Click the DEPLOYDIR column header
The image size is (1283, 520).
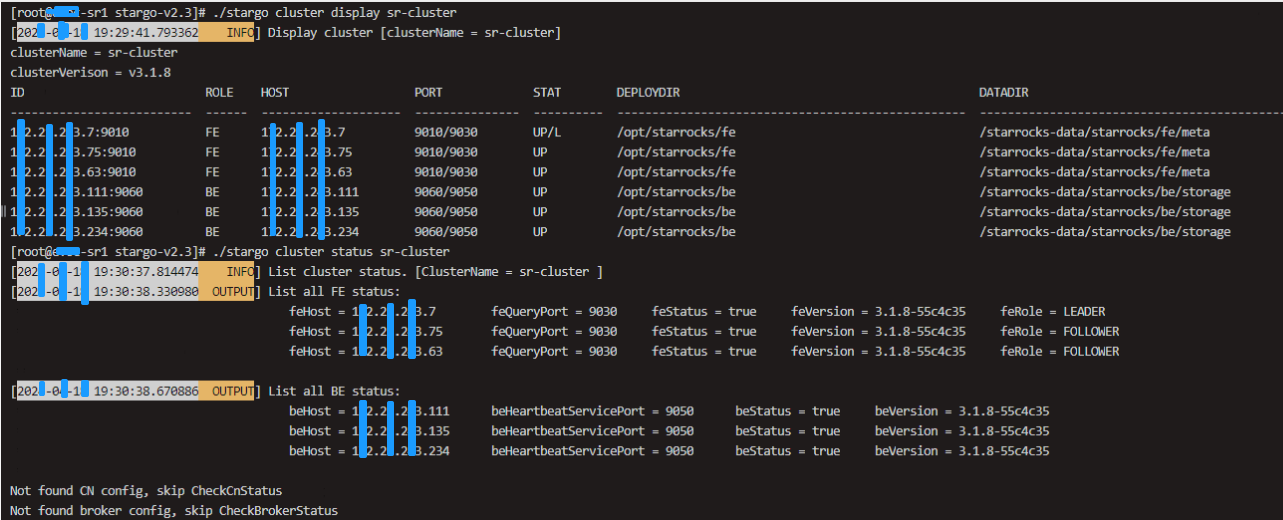(x=648, y=92)
